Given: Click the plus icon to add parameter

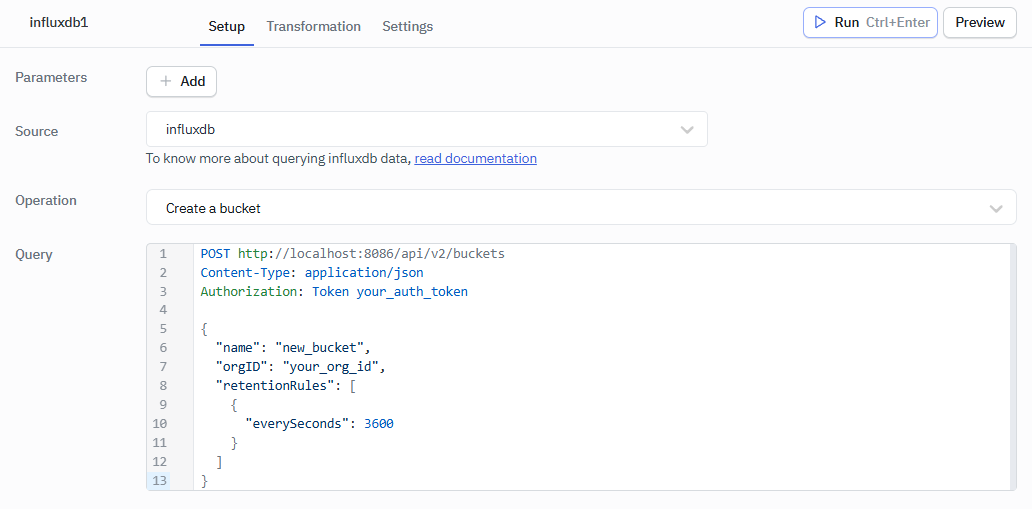Looking at the screenshot, I should tap(166, 82).
